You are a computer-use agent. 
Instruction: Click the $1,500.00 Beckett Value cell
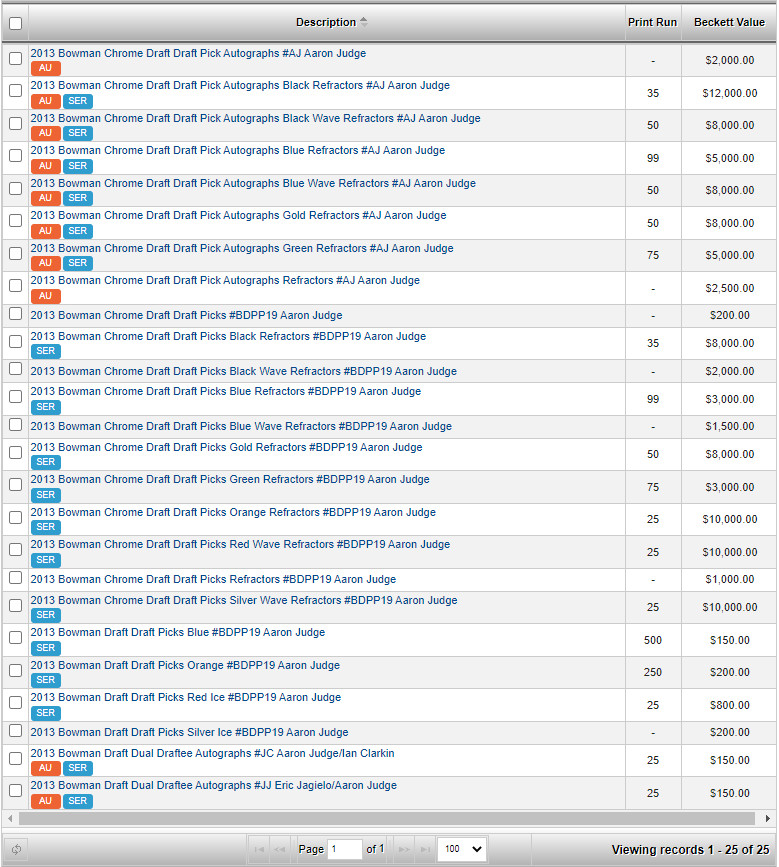pos(729,426)
